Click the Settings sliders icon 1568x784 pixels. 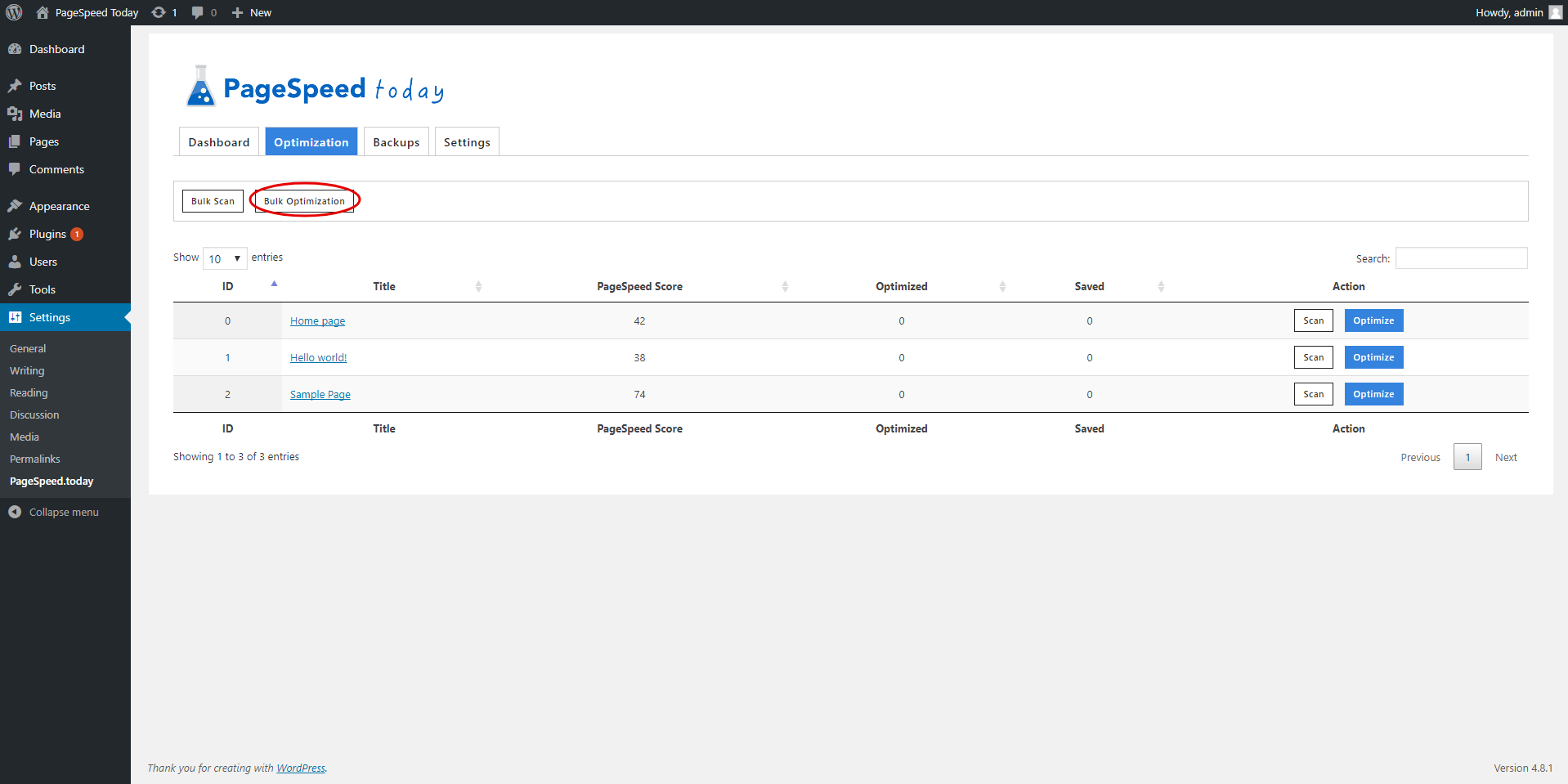click(15, 317)
